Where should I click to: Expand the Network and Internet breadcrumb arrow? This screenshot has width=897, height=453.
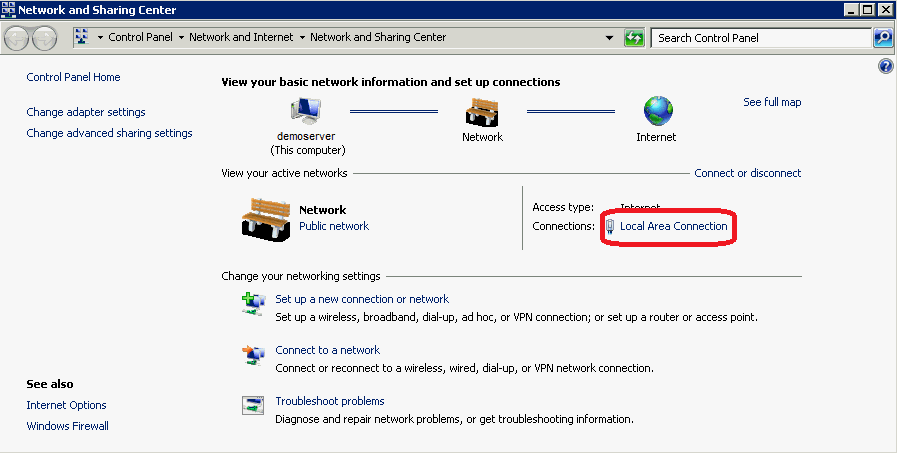(x=301, y=38)
